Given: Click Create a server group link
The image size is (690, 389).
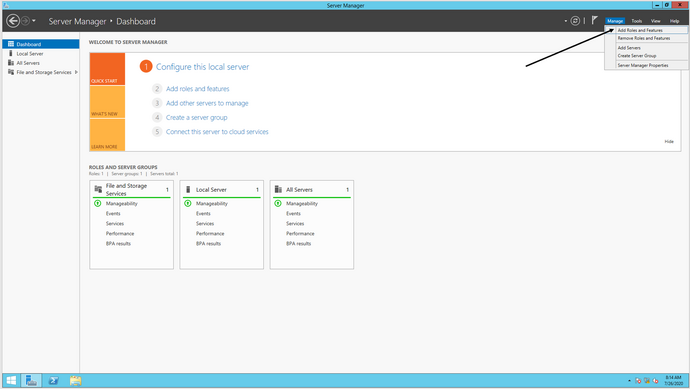Looking at the screenshot, I should (196, 117).
